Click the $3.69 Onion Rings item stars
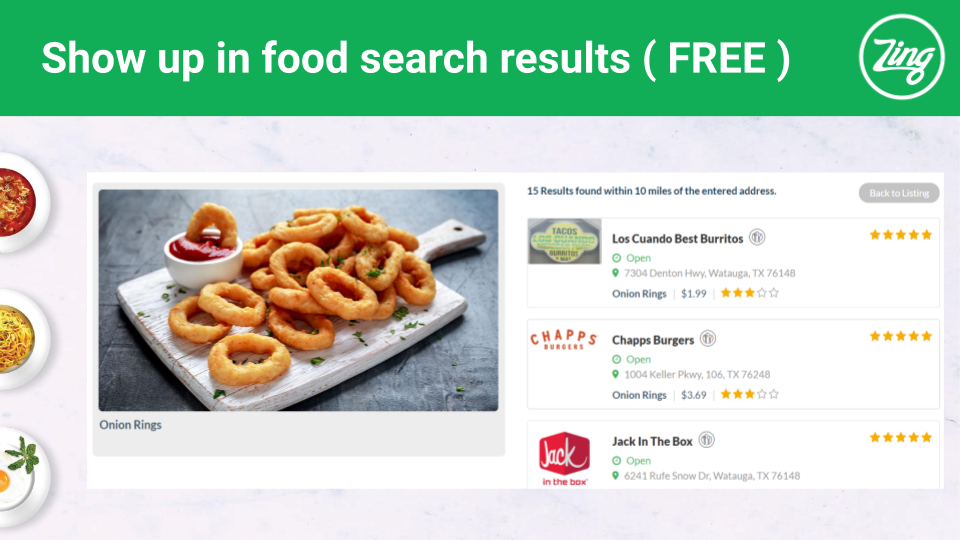This screenshot has height=540, width=960. click(x=749, y=394)
